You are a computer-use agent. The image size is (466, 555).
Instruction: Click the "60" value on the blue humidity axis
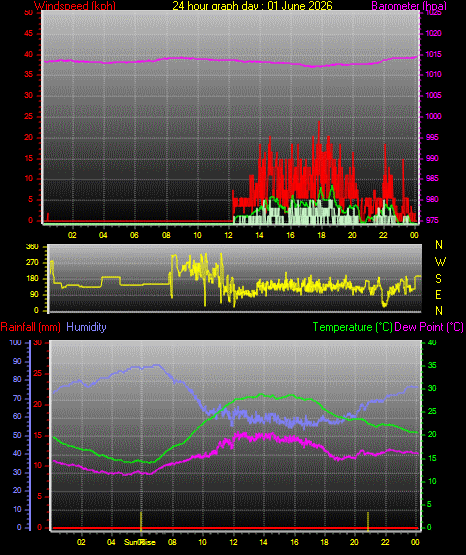17,416
